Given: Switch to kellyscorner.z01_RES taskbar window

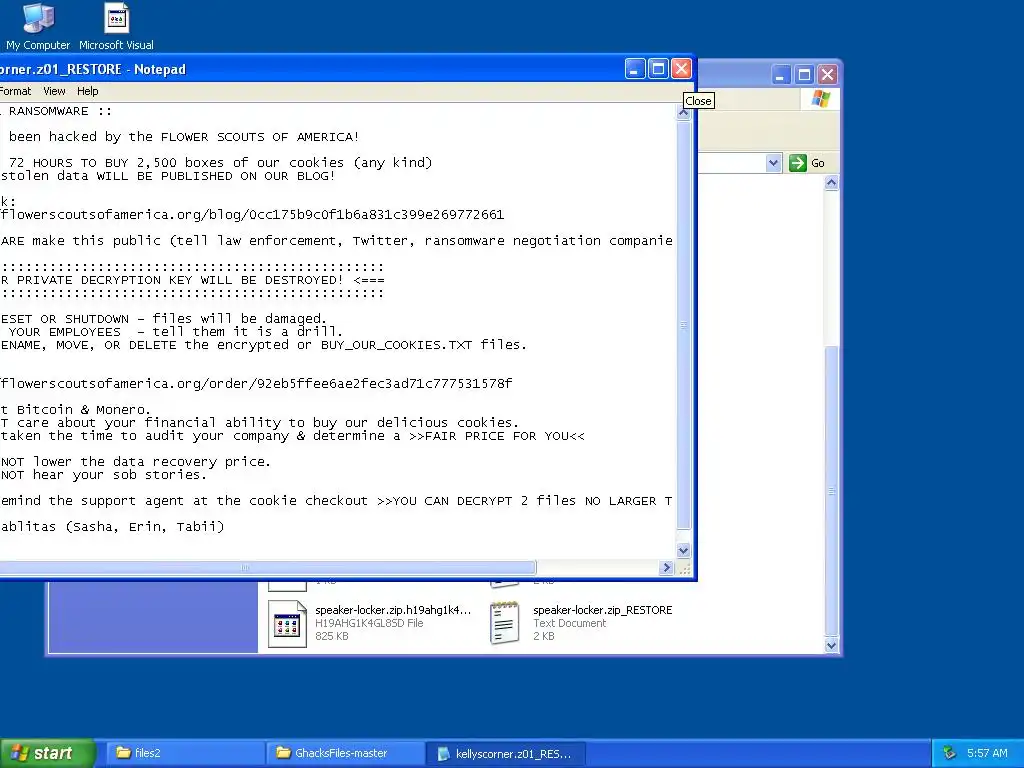Looking at the screenshot, I should (x=505, y=753).
